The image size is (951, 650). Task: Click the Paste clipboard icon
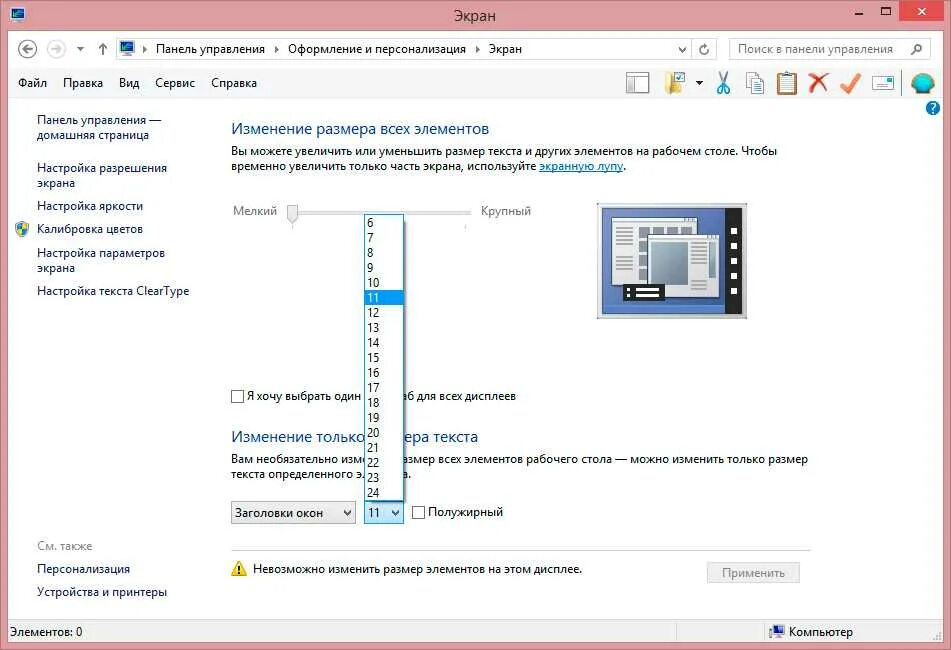(787, 83)
